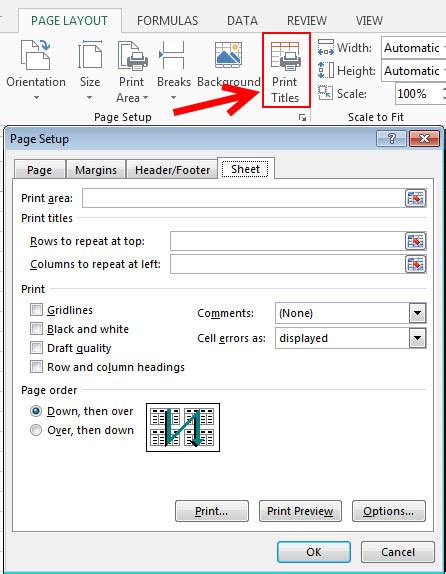
Task: Toggle the Draft quality checkbox
Action: click(x=36, y=347)
